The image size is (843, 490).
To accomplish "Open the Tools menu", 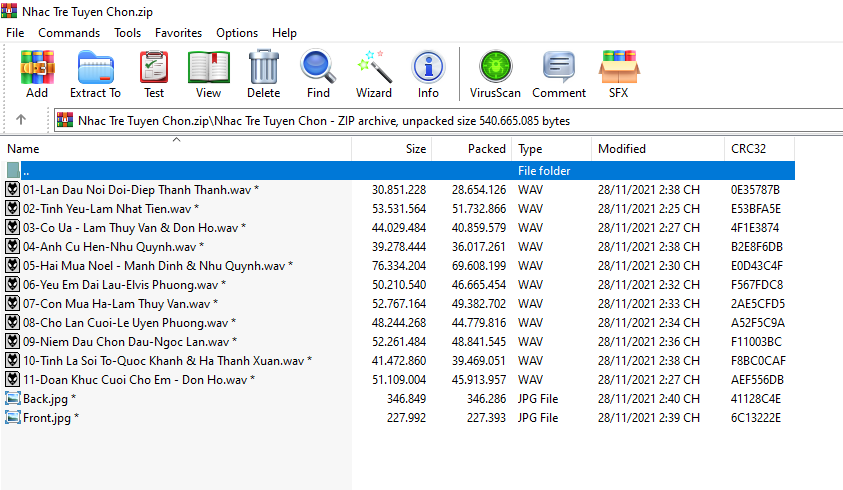I will click(127, 33).
